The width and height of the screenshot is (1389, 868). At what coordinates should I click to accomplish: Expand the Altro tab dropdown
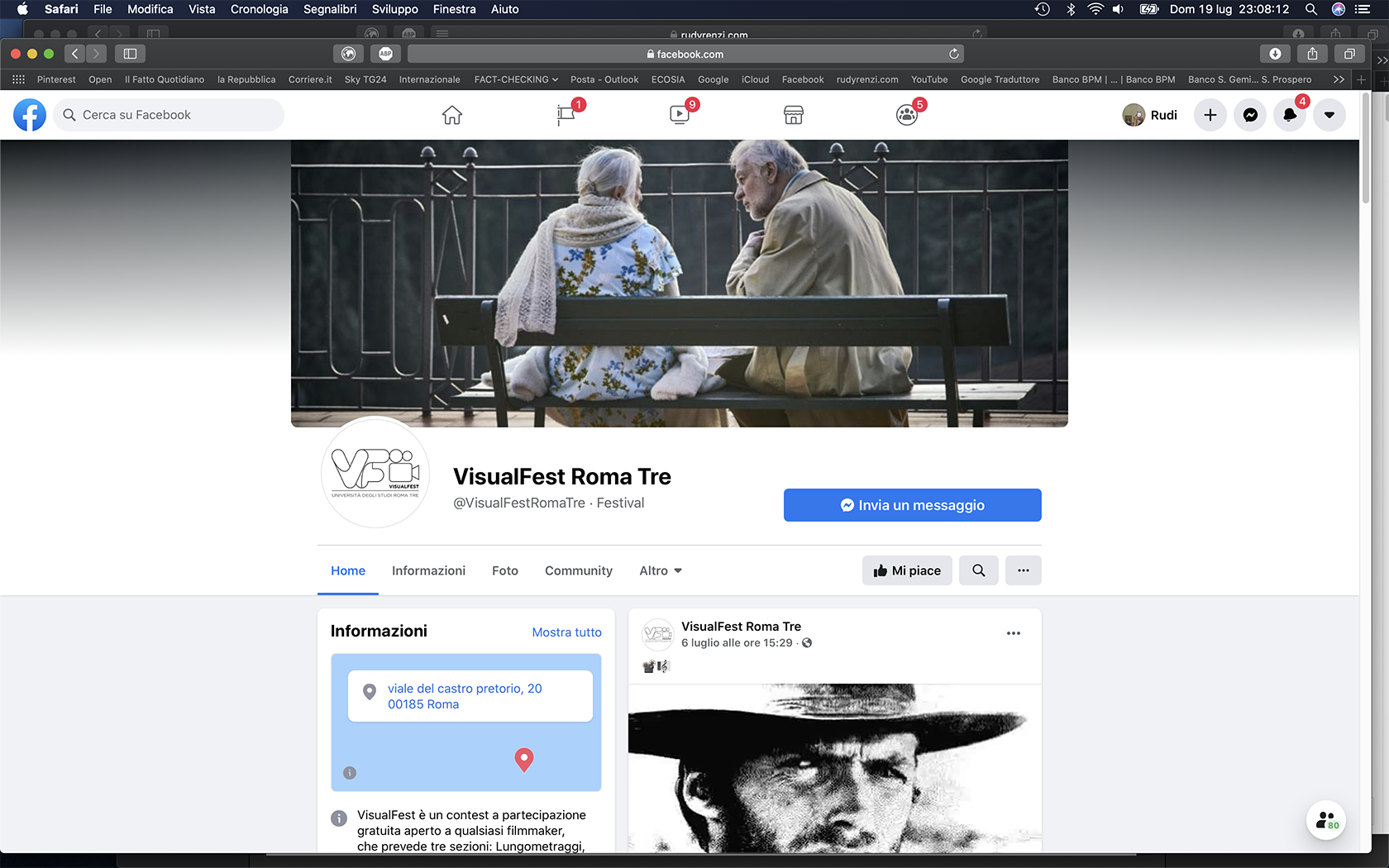pos(661,570)
